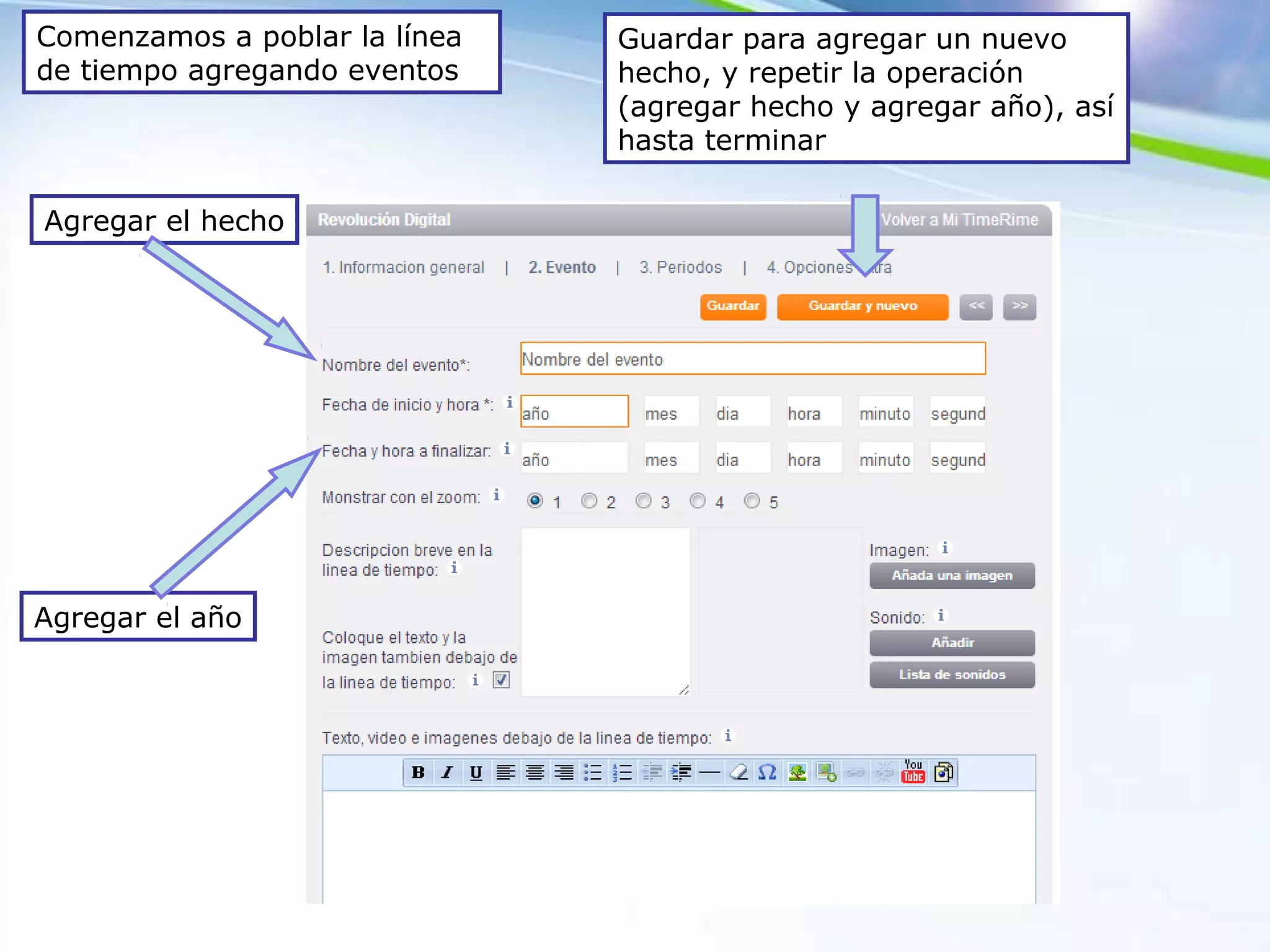Click the Guardar y nuevo button

point(863,307)
